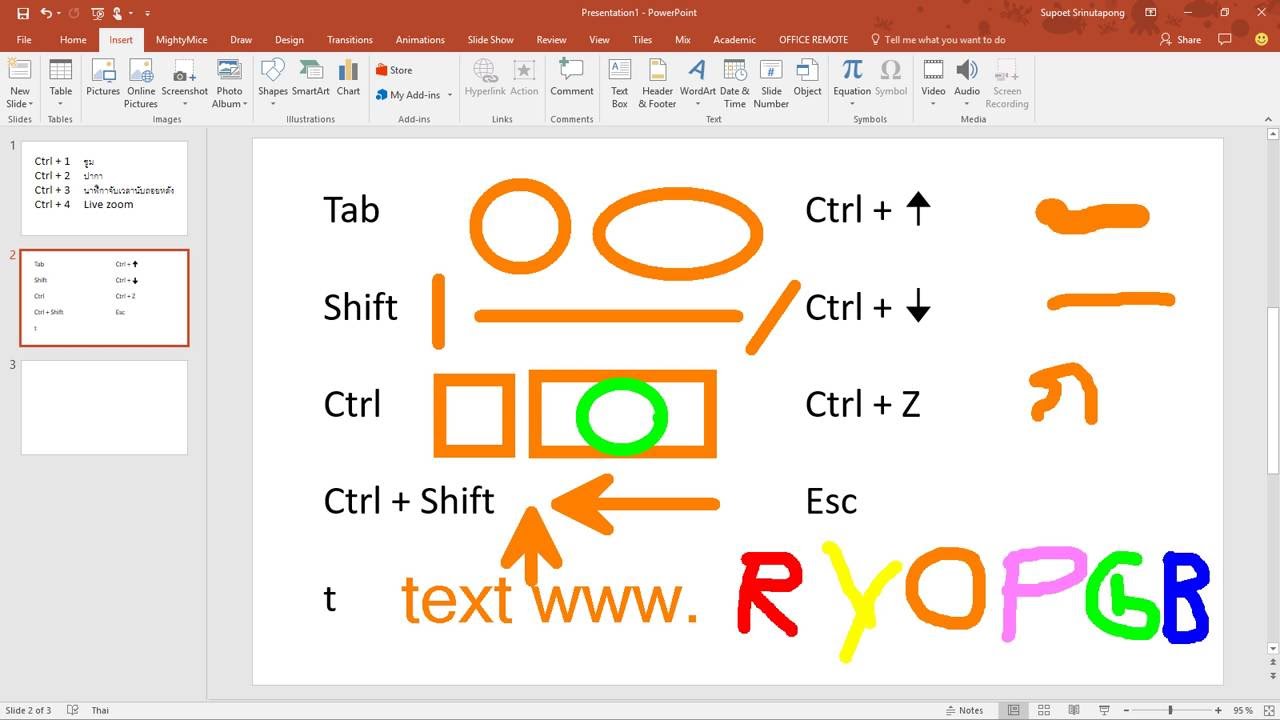Open the File tab
This screenshot has height=720, width=1280.
[x=24, y=40]
